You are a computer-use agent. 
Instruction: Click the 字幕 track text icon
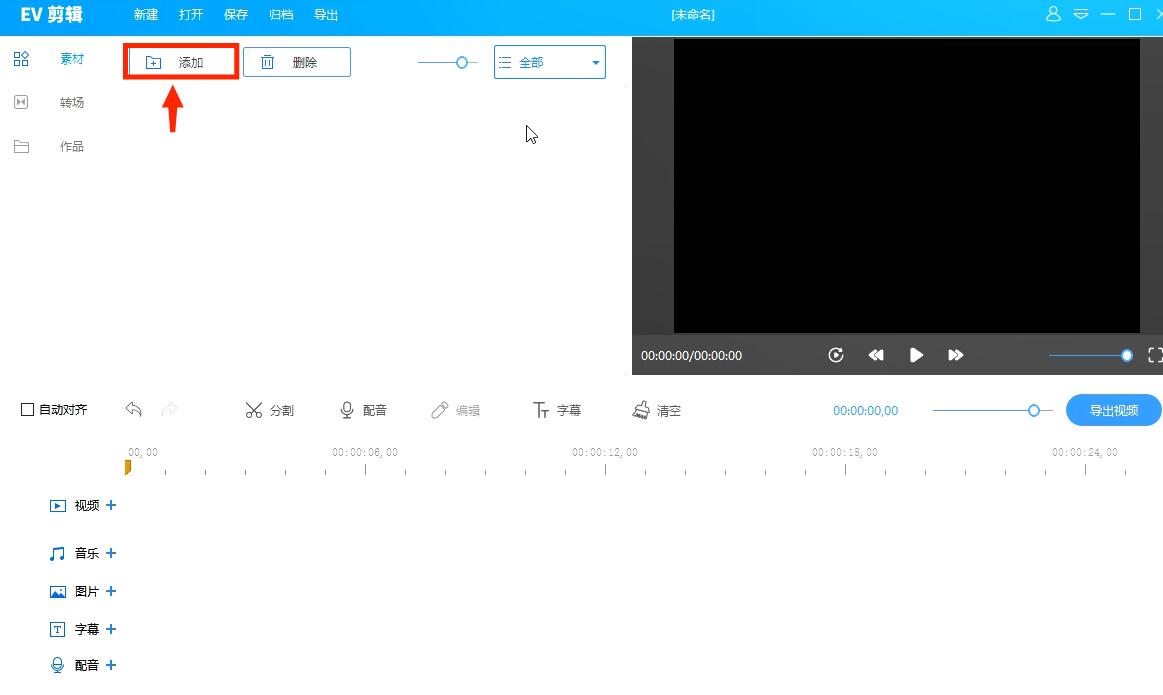pyautogui.click(x=57, y=630)
